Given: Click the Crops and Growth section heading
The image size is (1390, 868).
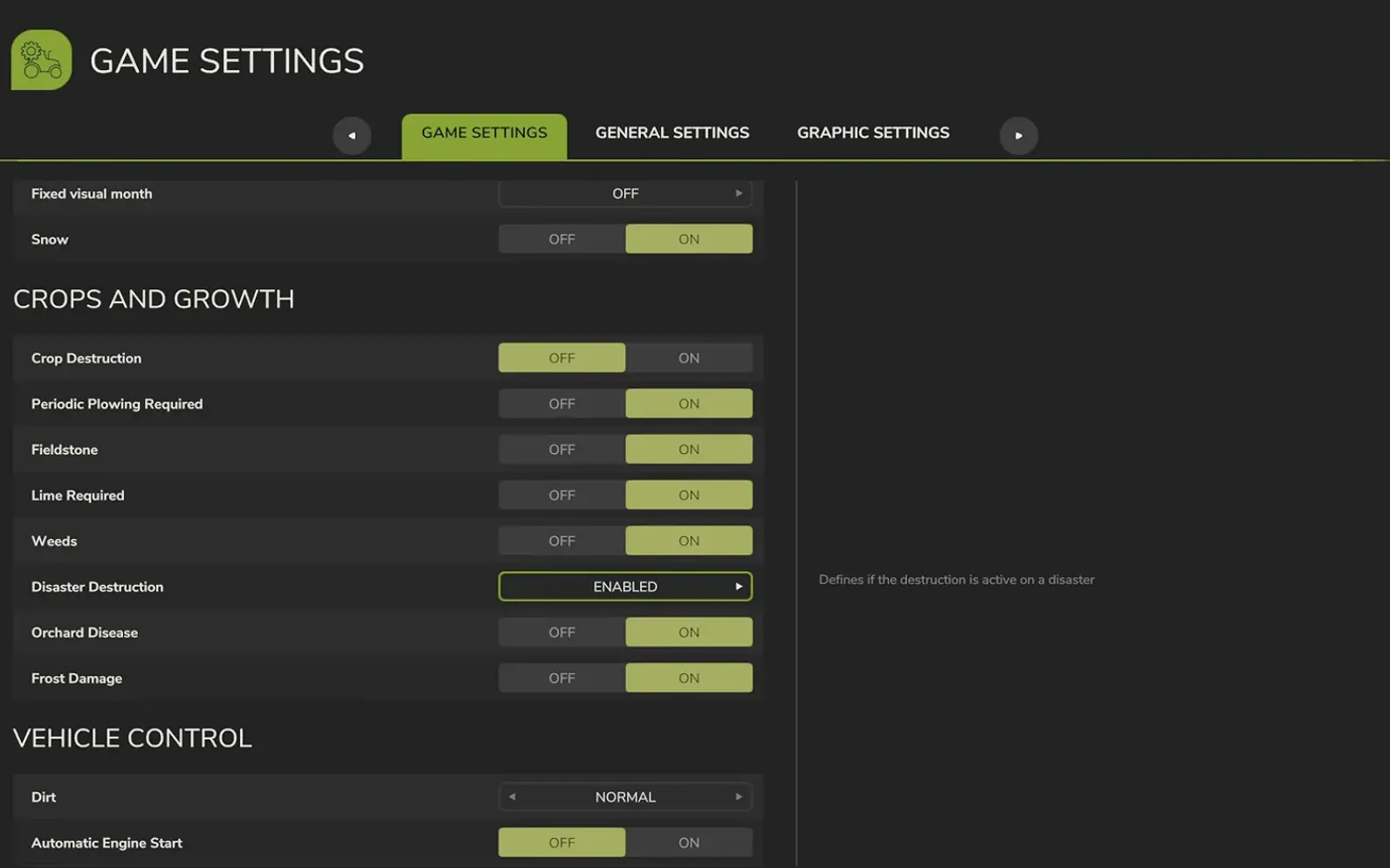Looking at the screenshot, I should 154,300.
